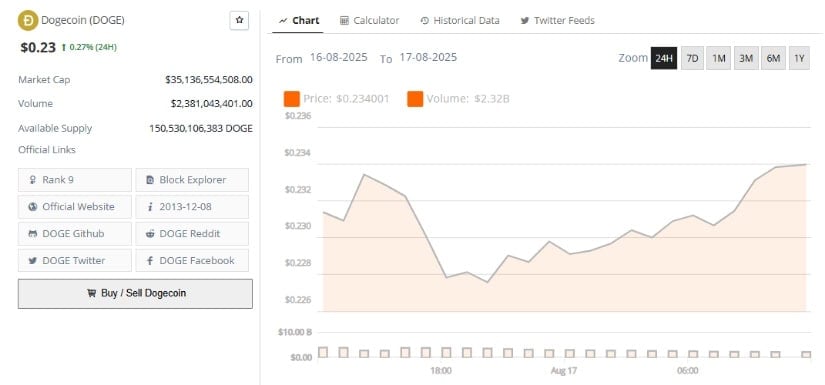Click the 06:00 time axis label
825x385 pixels.
click(688, 371)
